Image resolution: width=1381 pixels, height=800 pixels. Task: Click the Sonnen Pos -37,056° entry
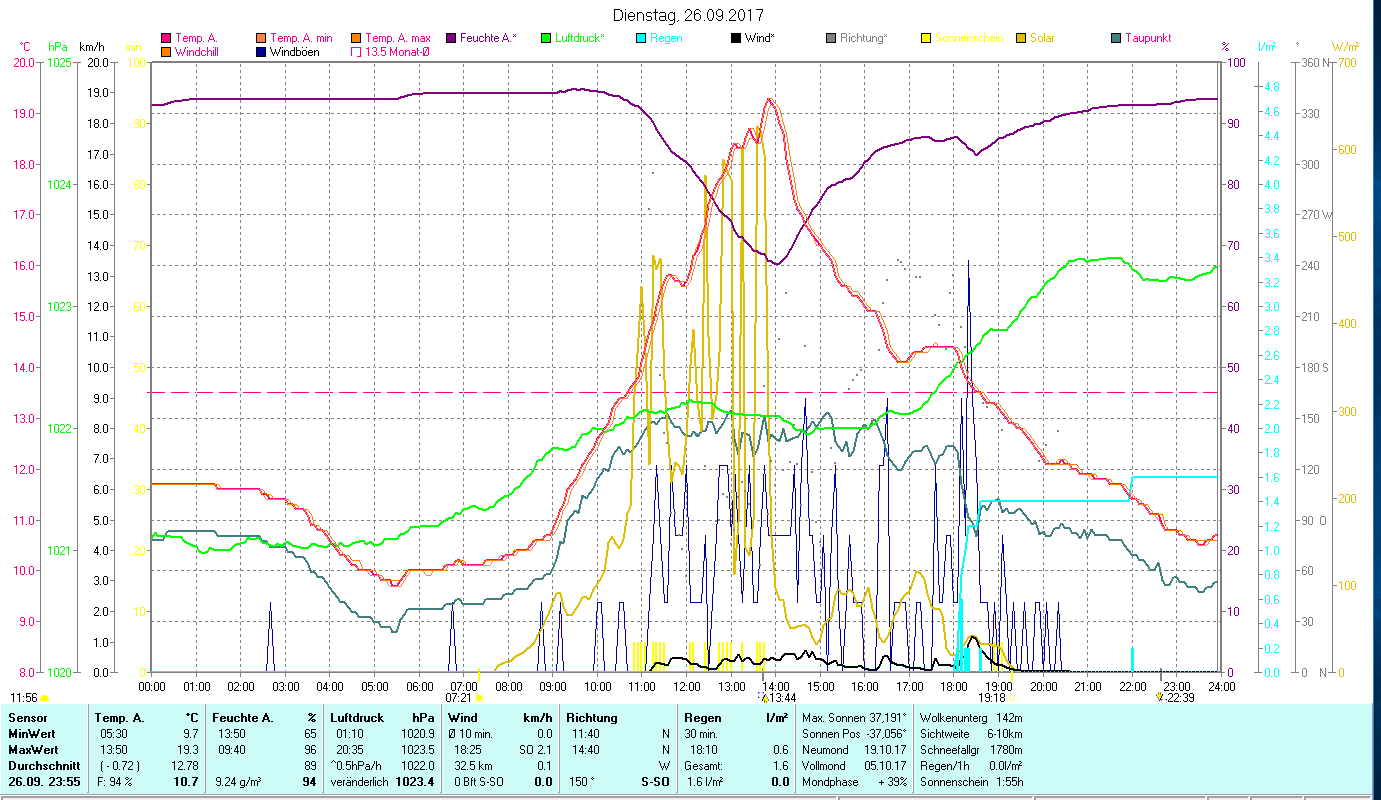(x=855, y=734)
